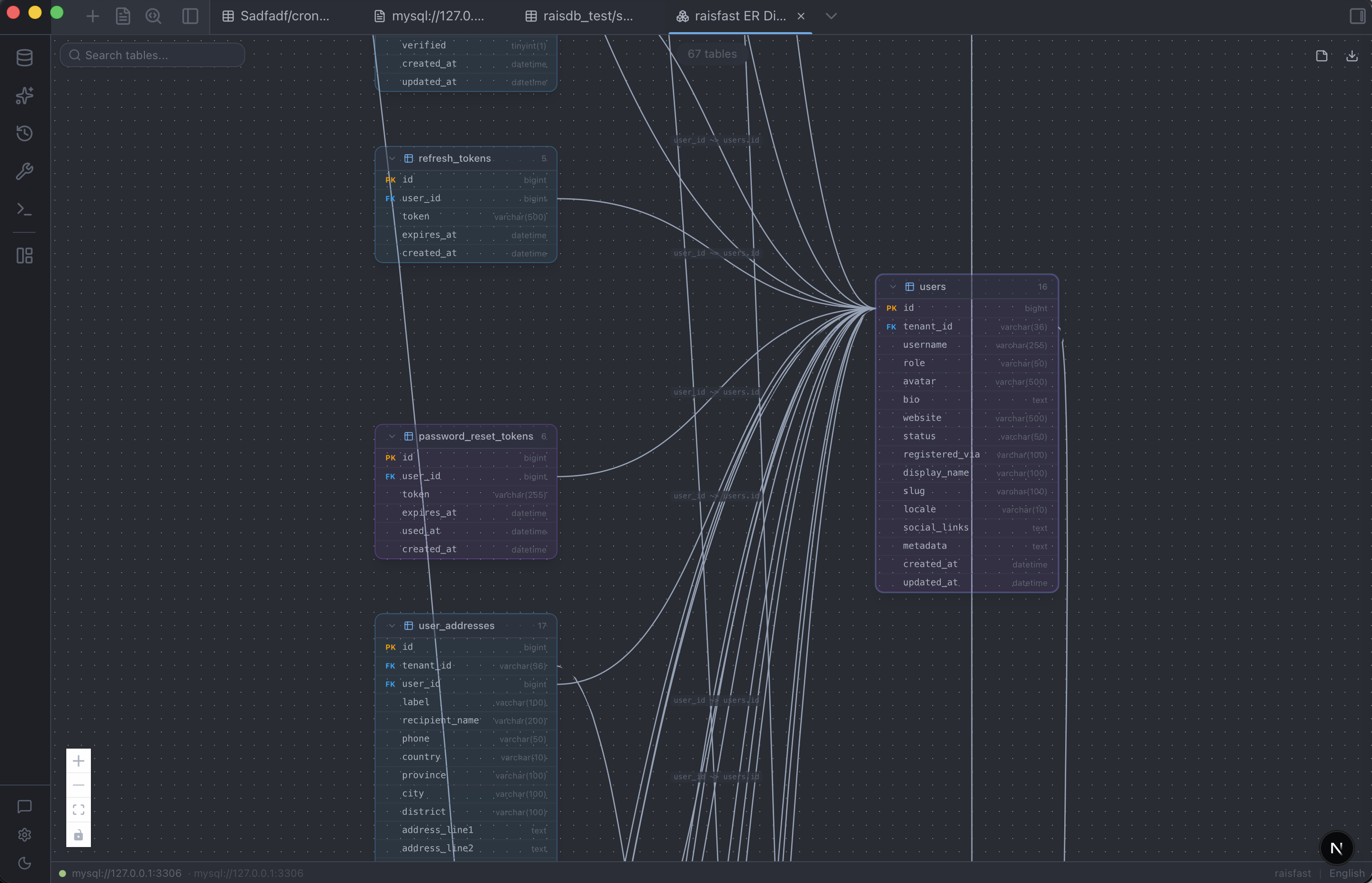Open the dashboard layout icon
Image resolution: width=1372 pixels, height=883 pixels.
24,256
